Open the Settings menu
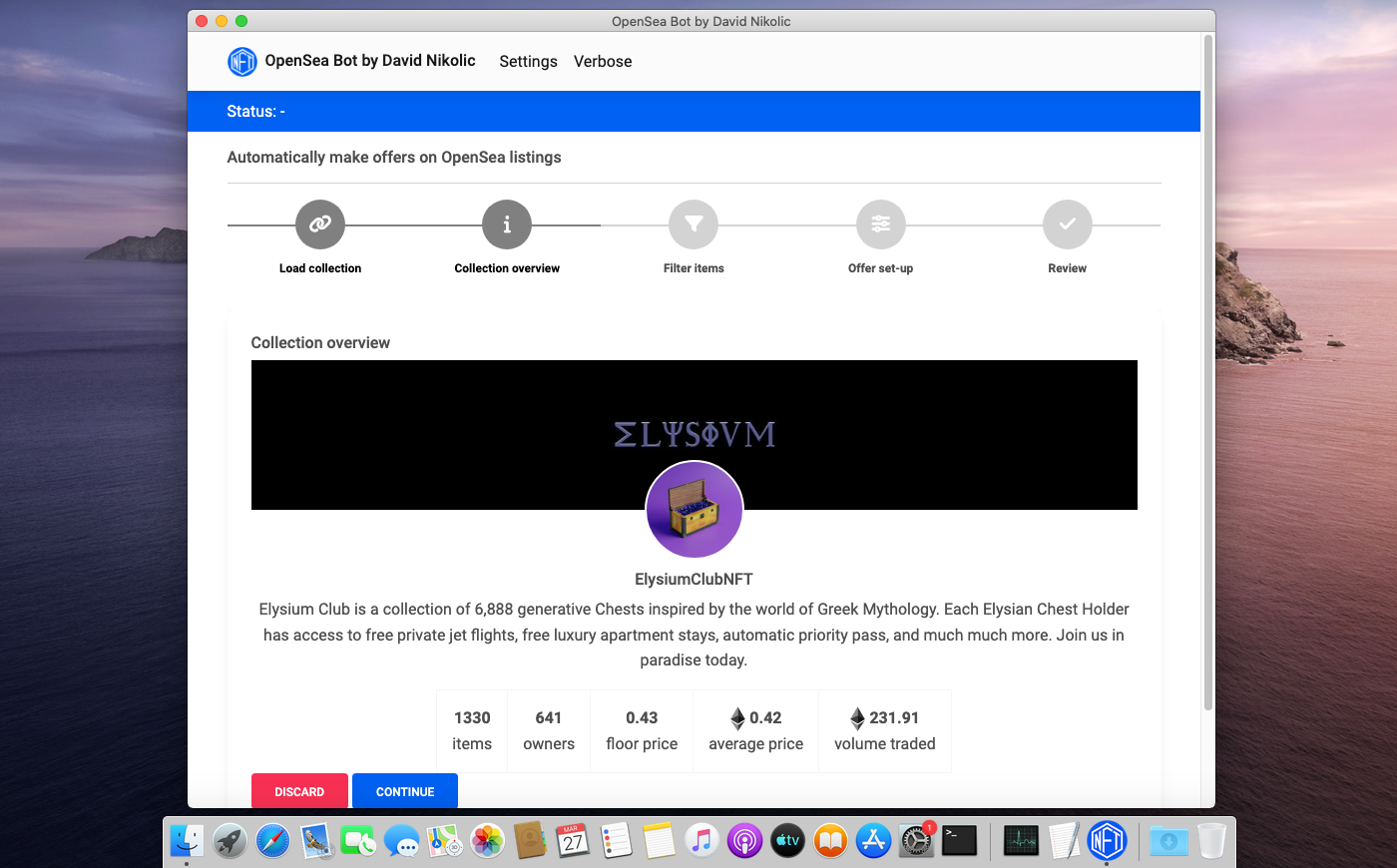 pyautogui.click(x=528, y=62)
